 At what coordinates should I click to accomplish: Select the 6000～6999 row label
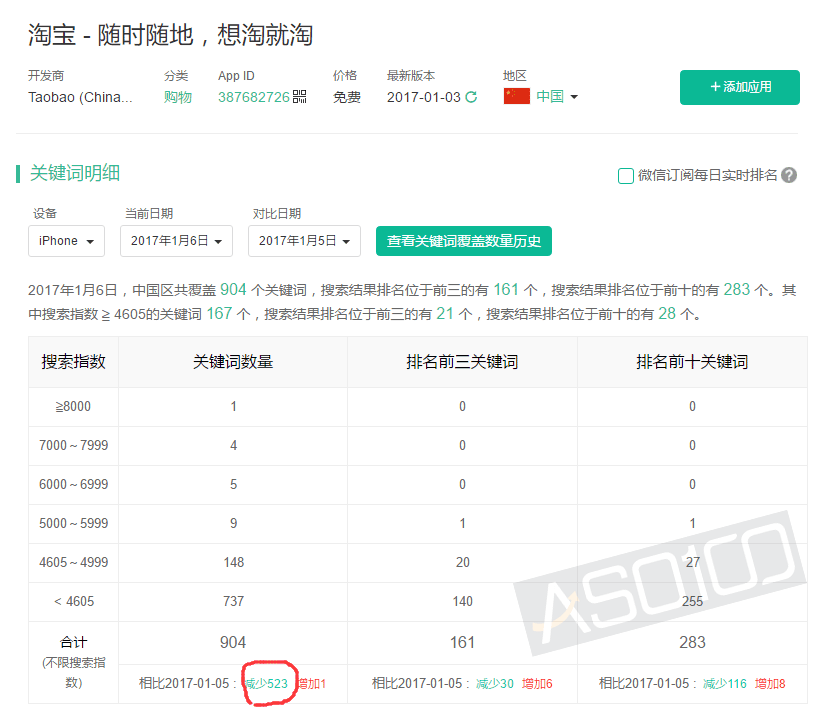tap(74, 485)
